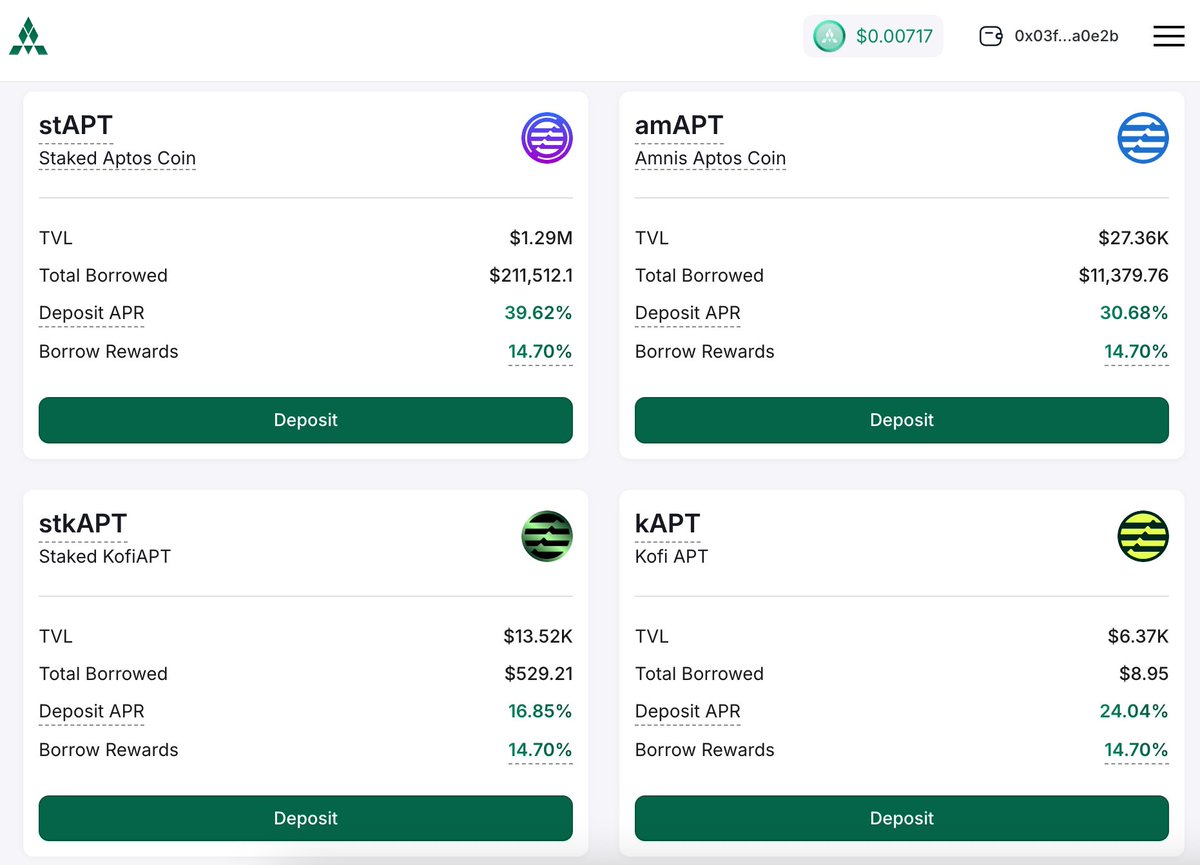
Task: Click the Amnis Aptos Coin subtitle
Action: [x=710, y=158]
